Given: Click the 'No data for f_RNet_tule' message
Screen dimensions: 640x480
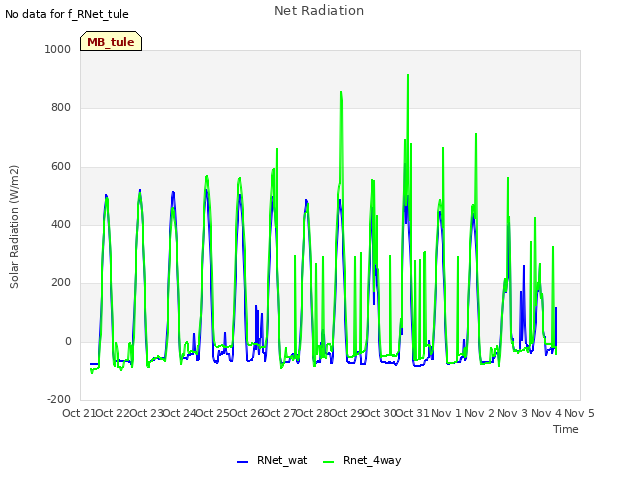Looking at the screenshot, I should click(x=67, y=14).
